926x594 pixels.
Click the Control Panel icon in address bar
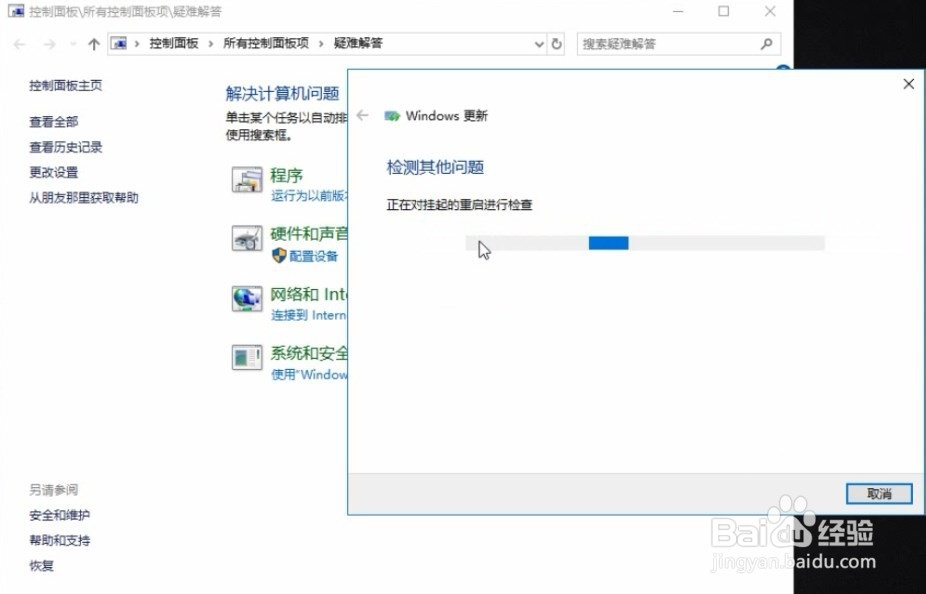pos(119,44)
